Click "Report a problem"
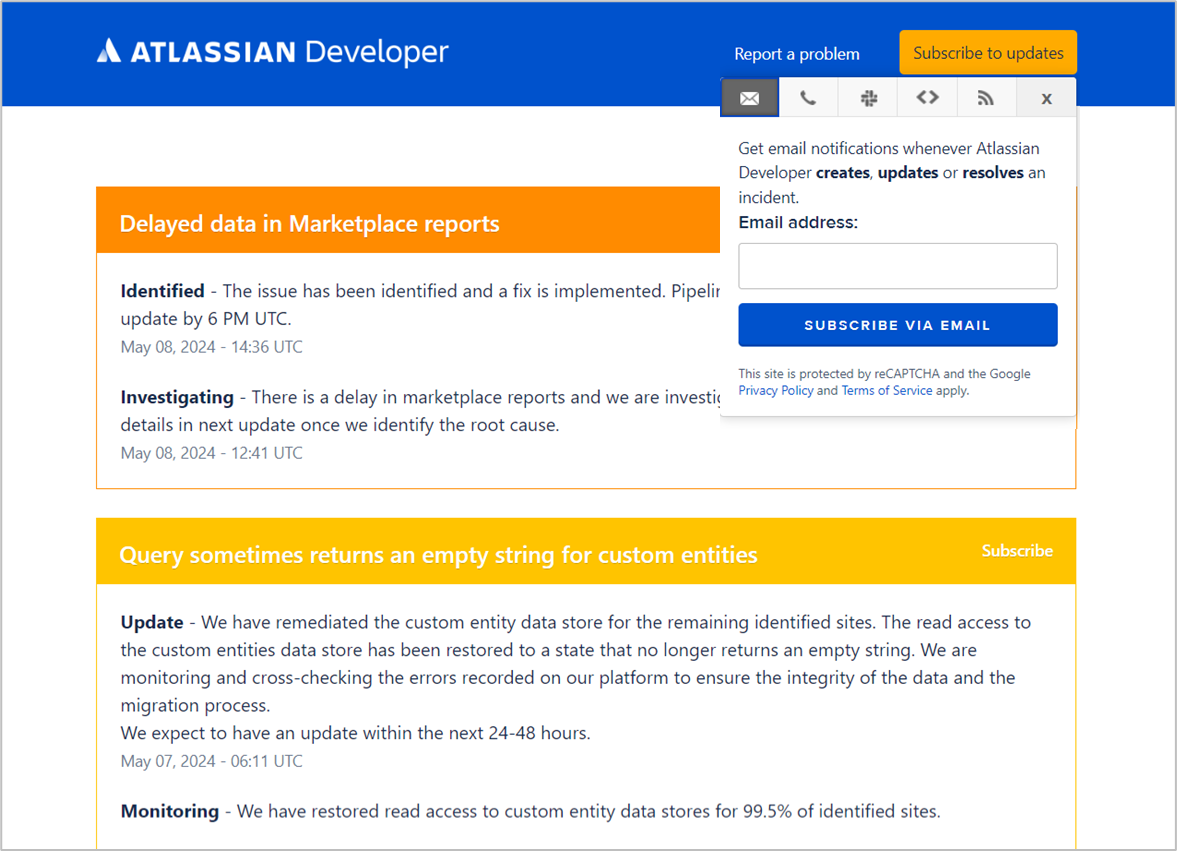 coord(796,53)
